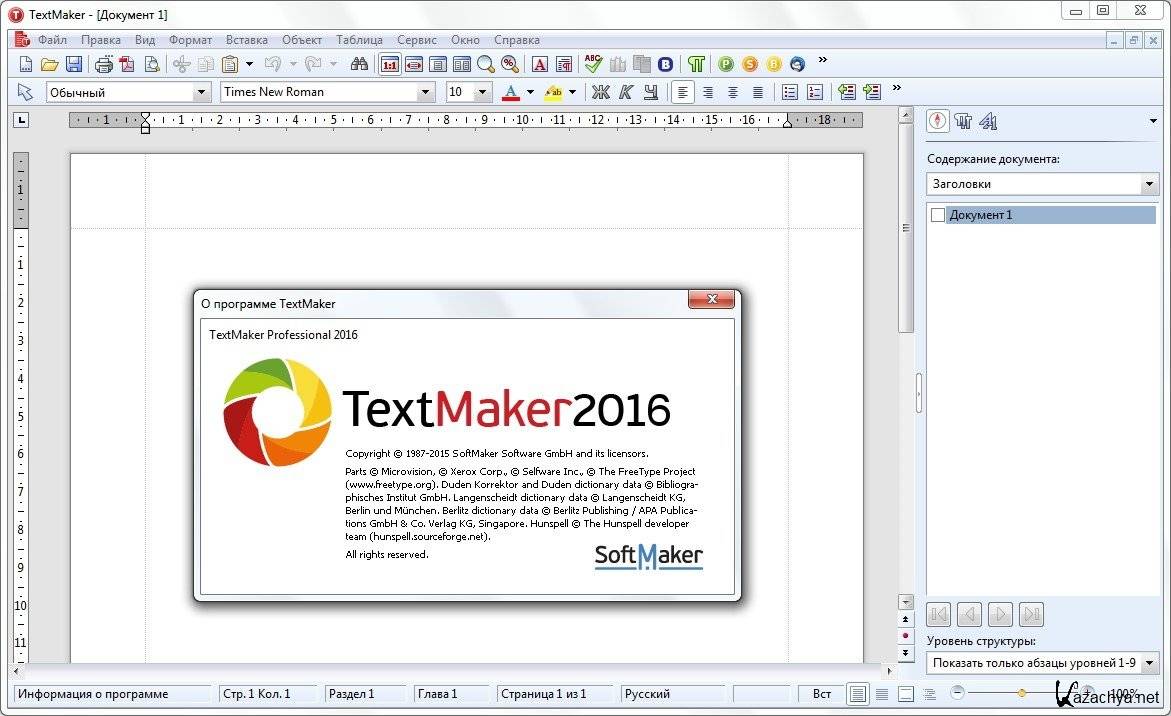Click the Вст insert mode indicator
This screenshot has width=1171, height=716.
pos(821,693)
